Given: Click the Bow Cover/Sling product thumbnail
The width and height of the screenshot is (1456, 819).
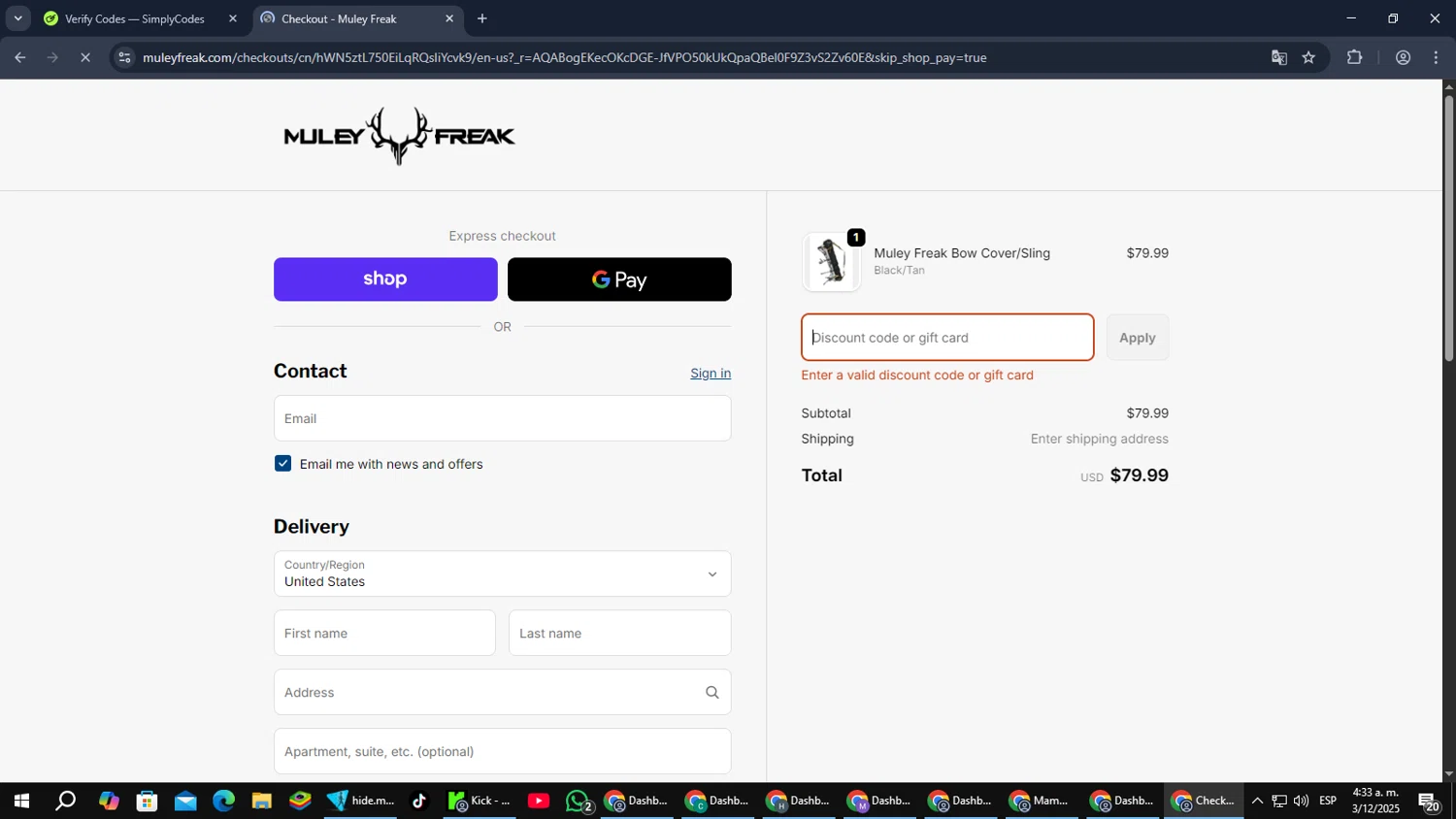Looking at the screenshot, I should (831, 262).
